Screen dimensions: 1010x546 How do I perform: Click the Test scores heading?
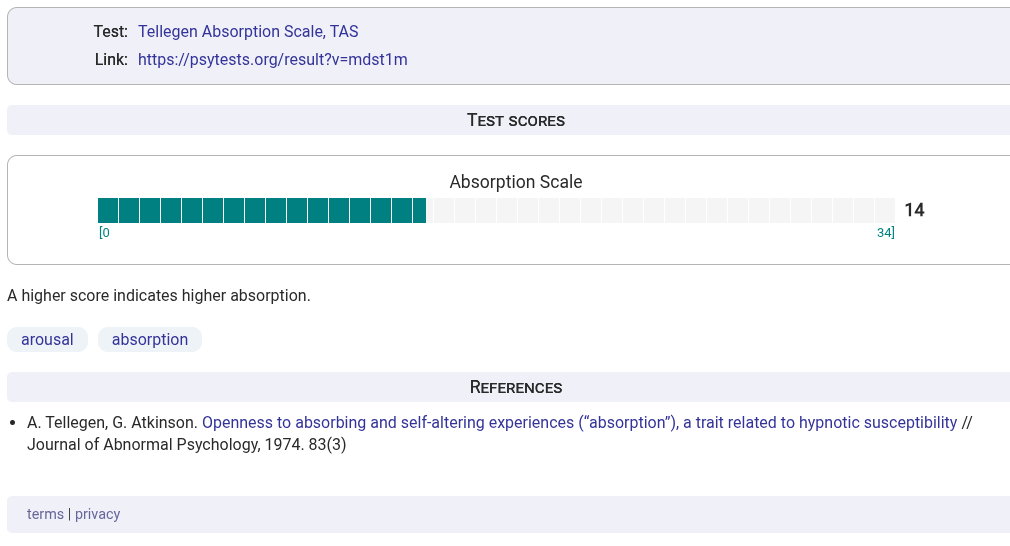(516, 120)
